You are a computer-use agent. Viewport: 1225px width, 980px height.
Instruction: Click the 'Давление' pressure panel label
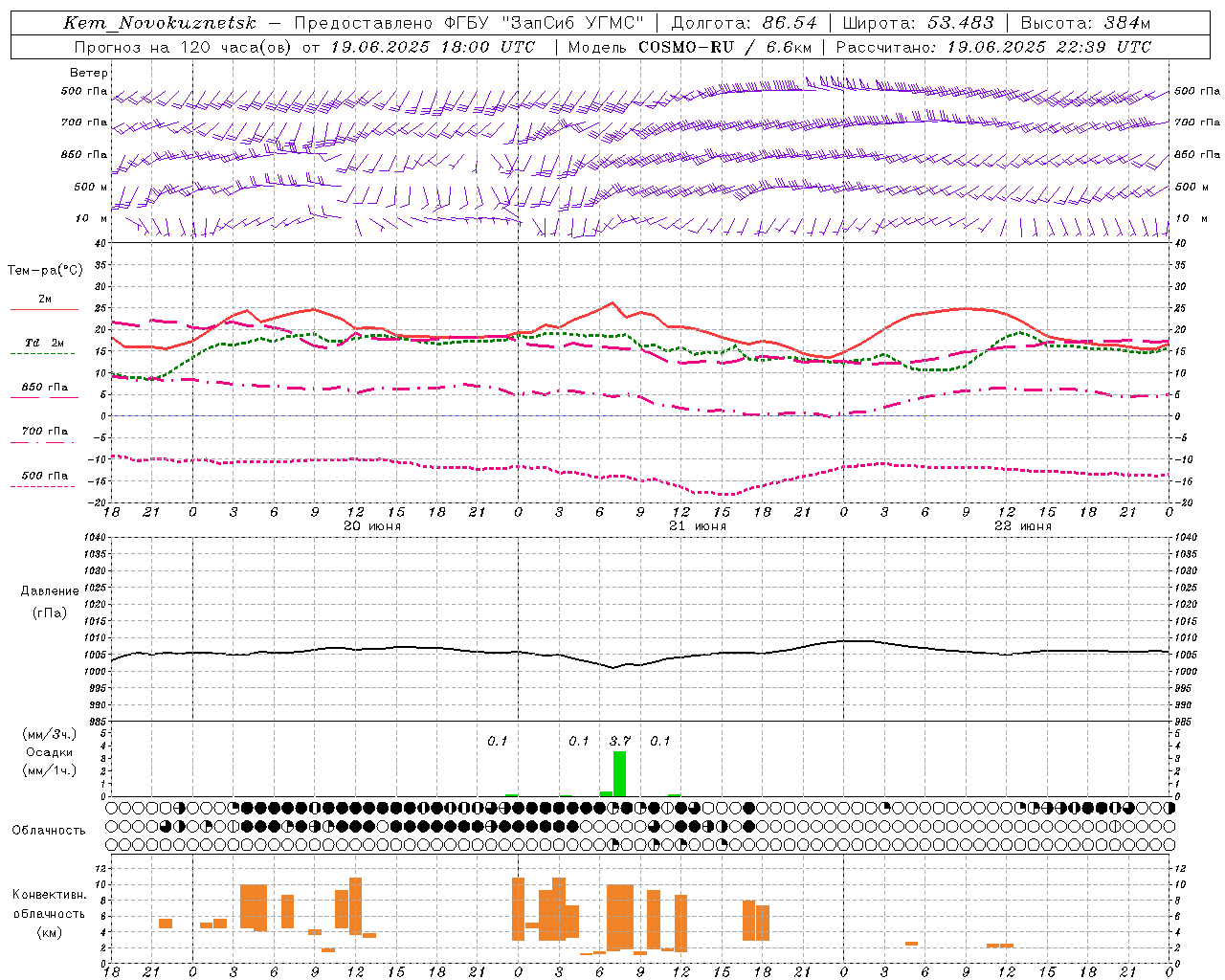[x=50, y=591]
